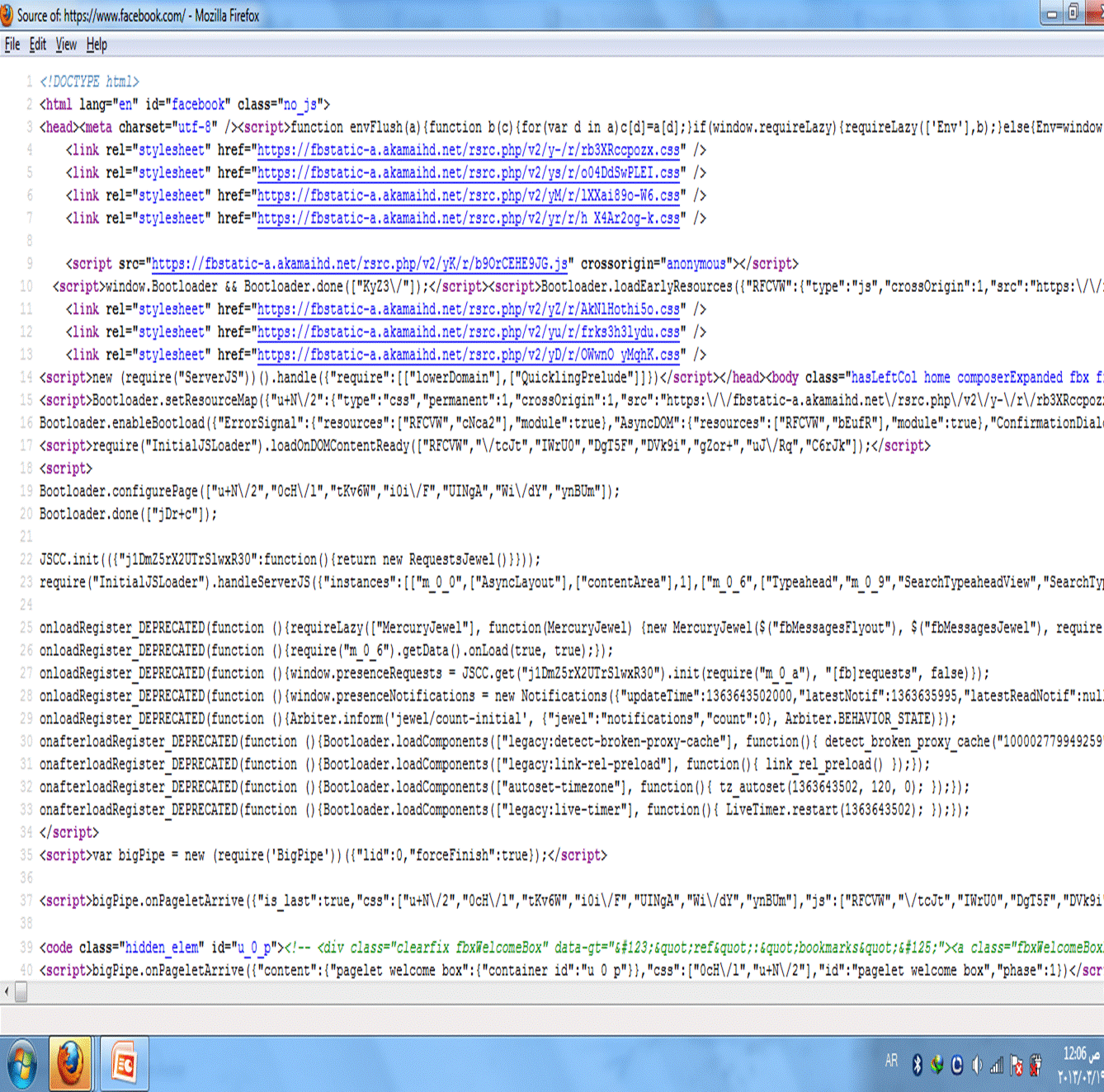Click the Bluetooth tray icon
The width and height of the screenshot is (1104, 1092).
click(x=917, y=1066)
